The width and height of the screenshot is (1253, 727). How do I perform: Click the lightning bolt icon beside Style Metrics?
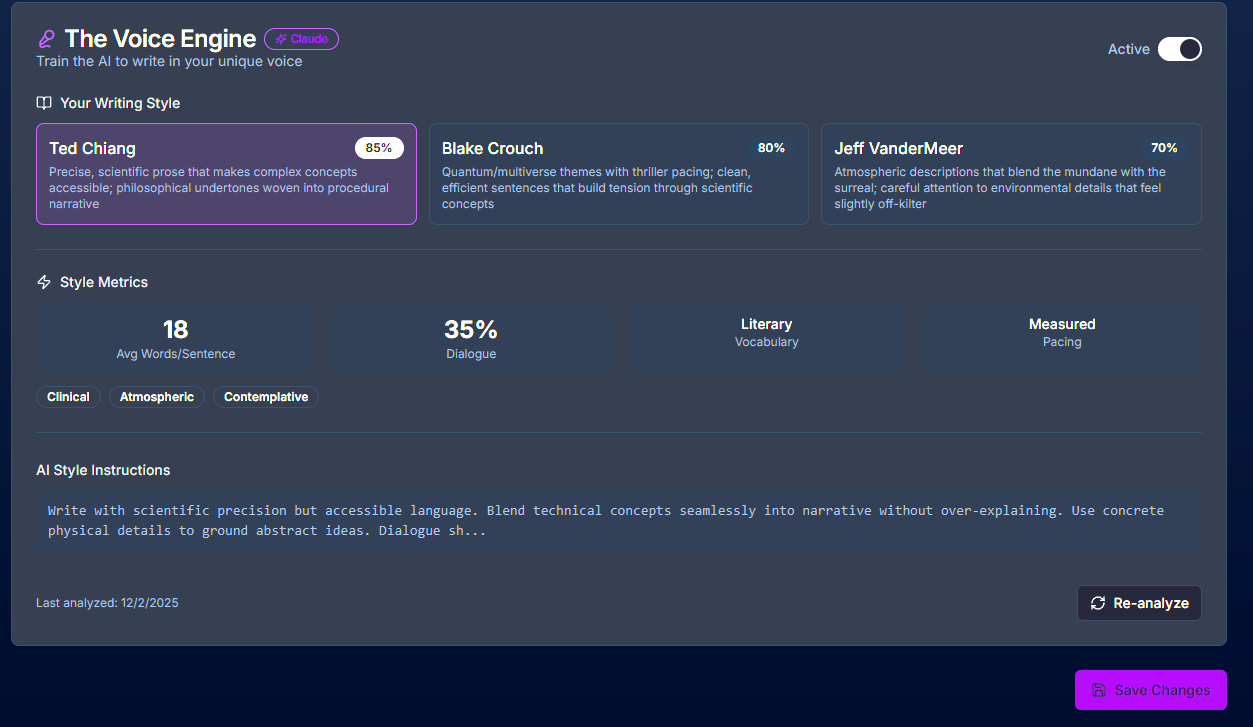pos(43,282)
